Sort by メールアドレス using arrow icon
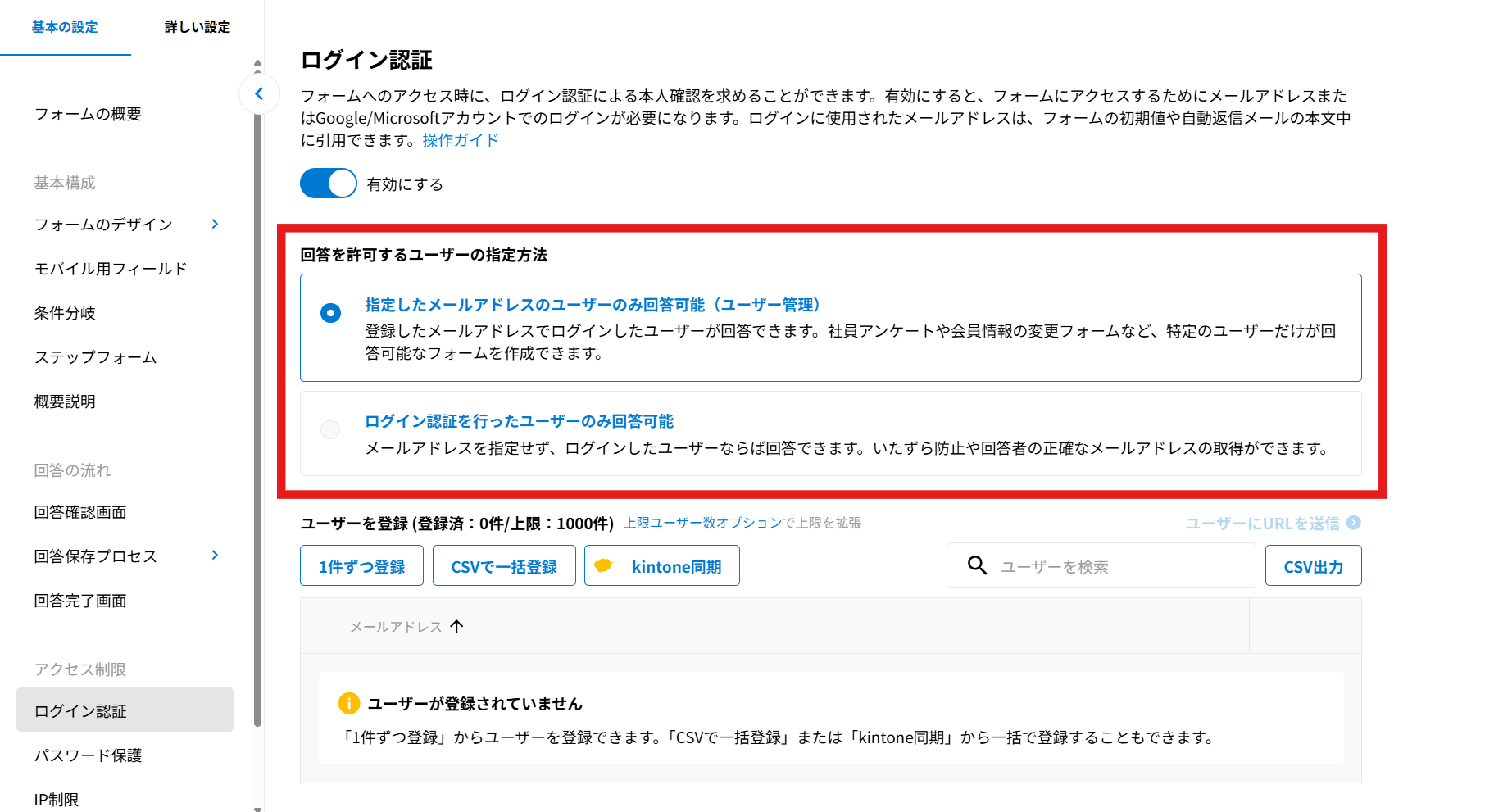The height and width of the screenshot is (812, 1503). pos(457,626)
